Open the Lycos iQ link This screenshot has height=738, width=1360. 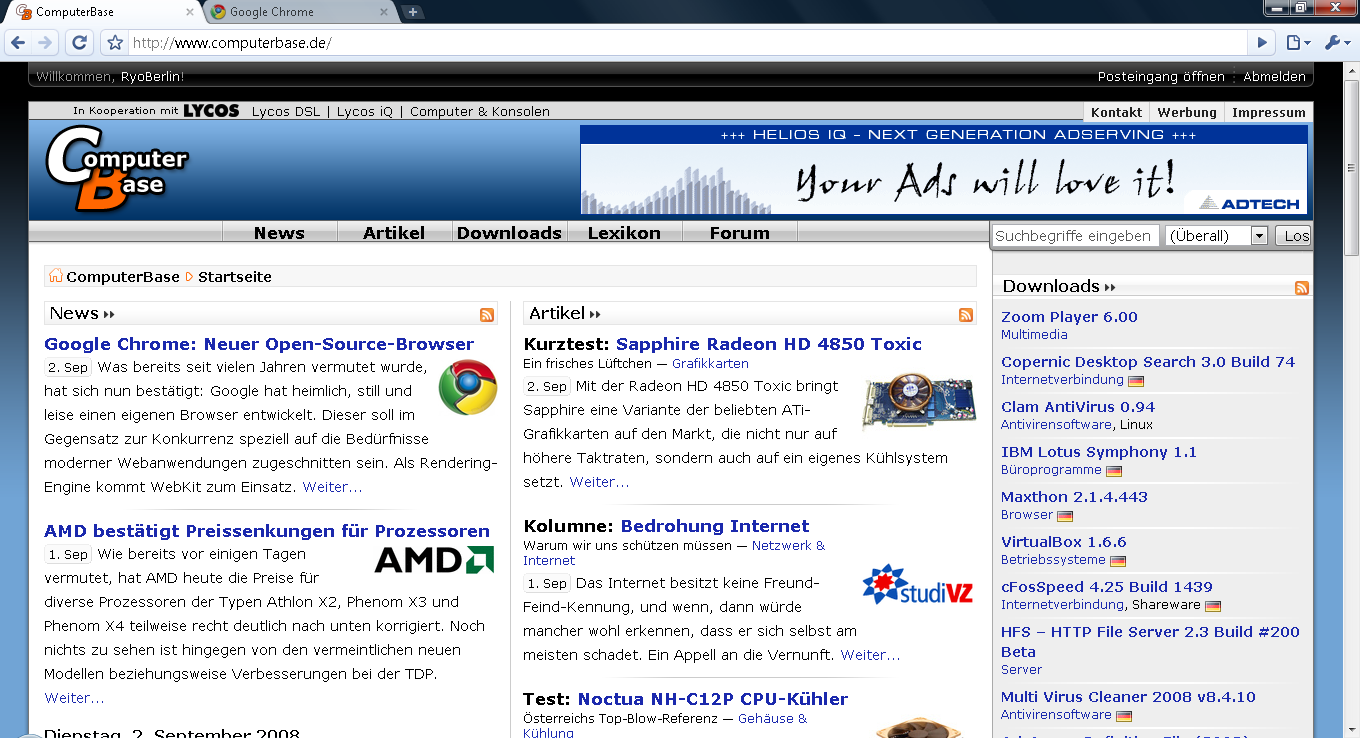[365, 111]
